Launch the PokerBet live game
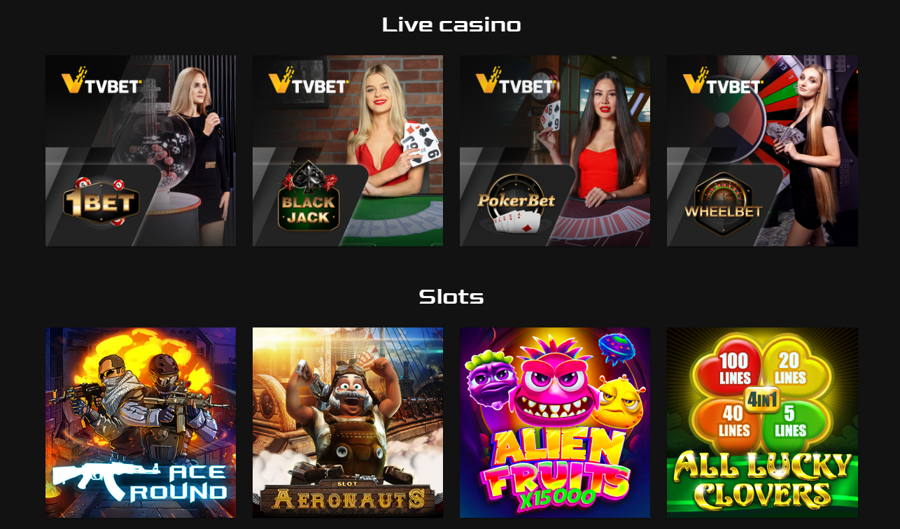 coord(555,150)
